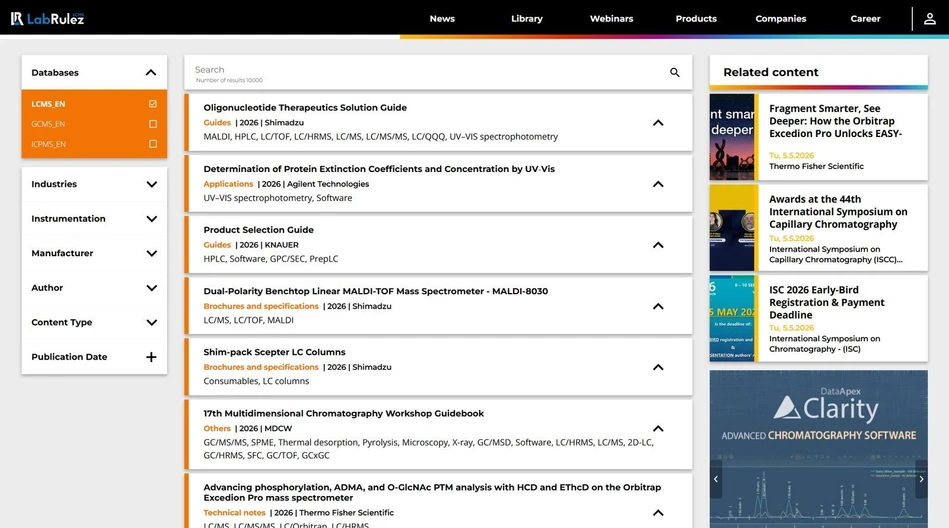Enable the ICPMS_EN database checkbox
The height and width of the screenshot is (528, 949).
coord(153,144)
